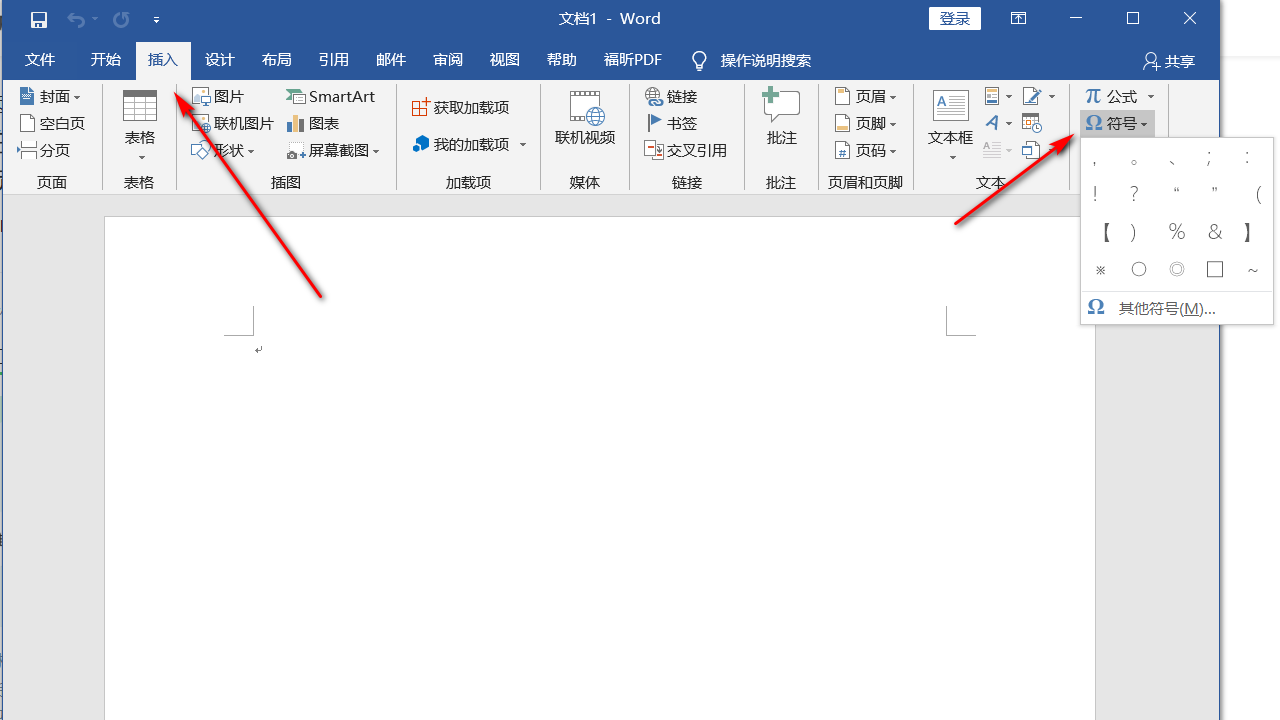This screenshot has width=1280, height=720.
Task: Insert a SmartArt graphic
Action: [331, 97]
